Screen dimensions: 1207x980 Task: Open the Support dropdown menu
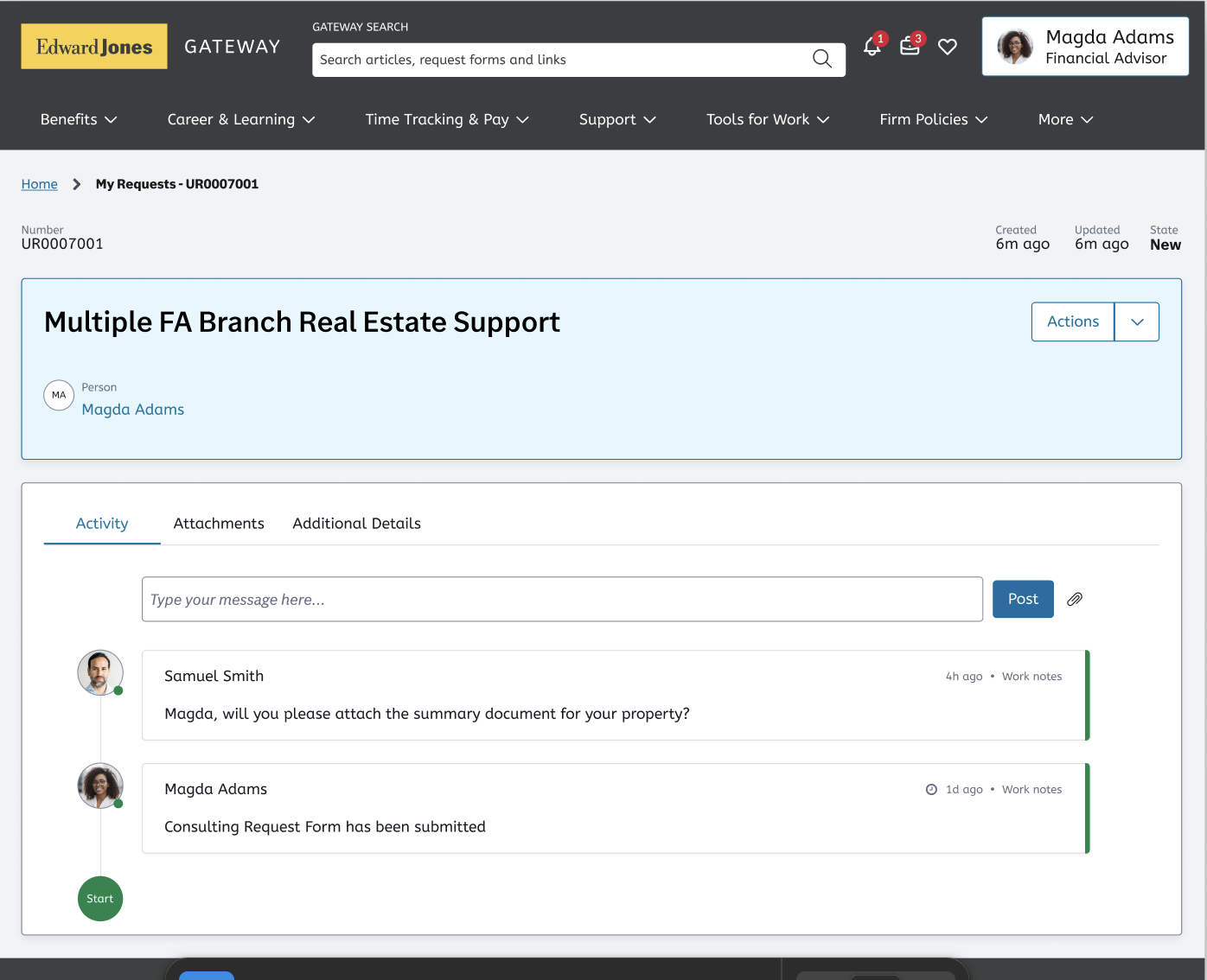(x=617, y=119)
